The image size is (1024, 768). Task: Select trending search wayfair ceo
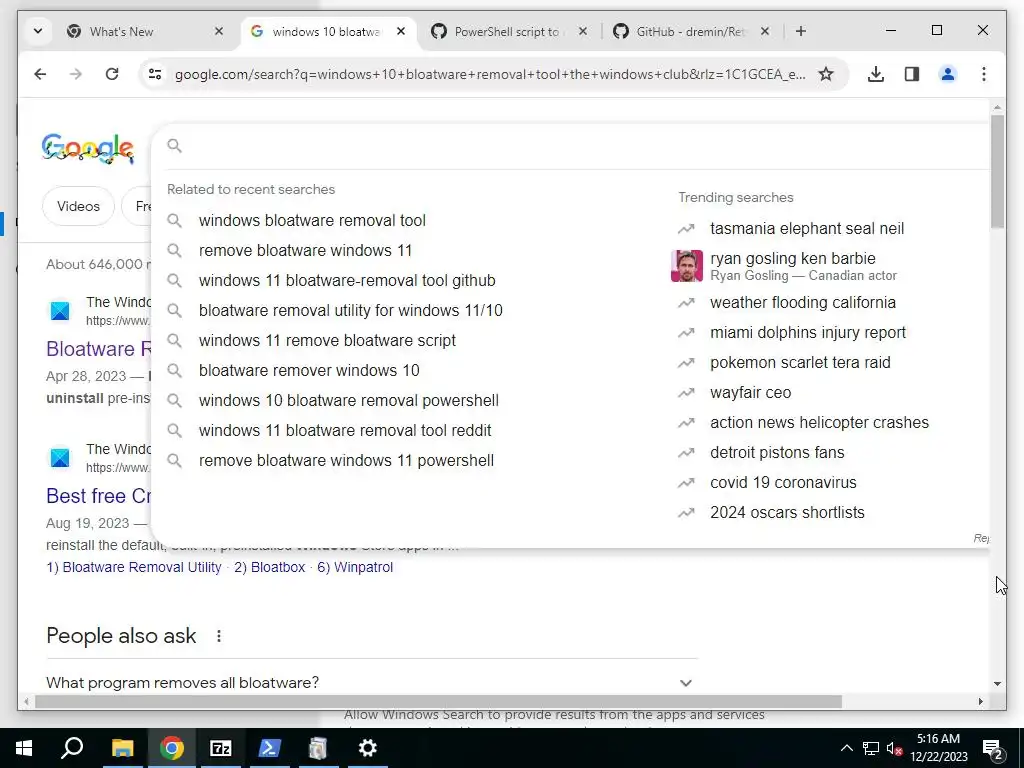coord(750,393)
